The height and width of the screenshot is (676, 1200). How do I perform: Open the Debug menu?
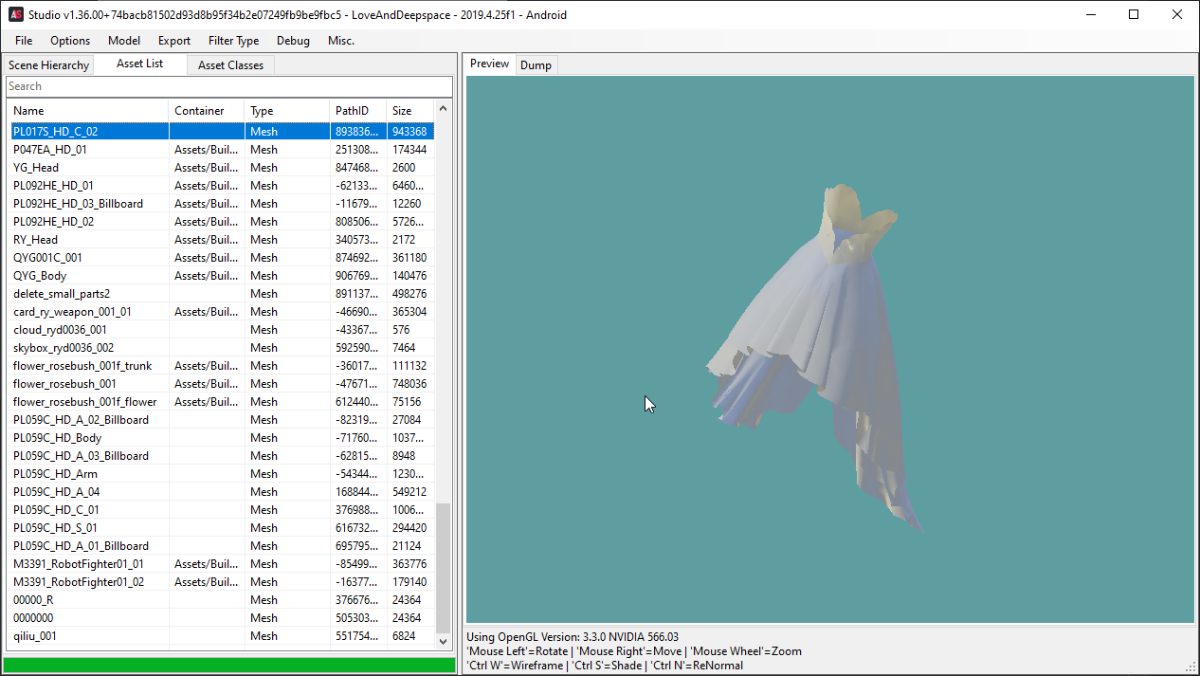pyautogui.click(x=293, y=41)
